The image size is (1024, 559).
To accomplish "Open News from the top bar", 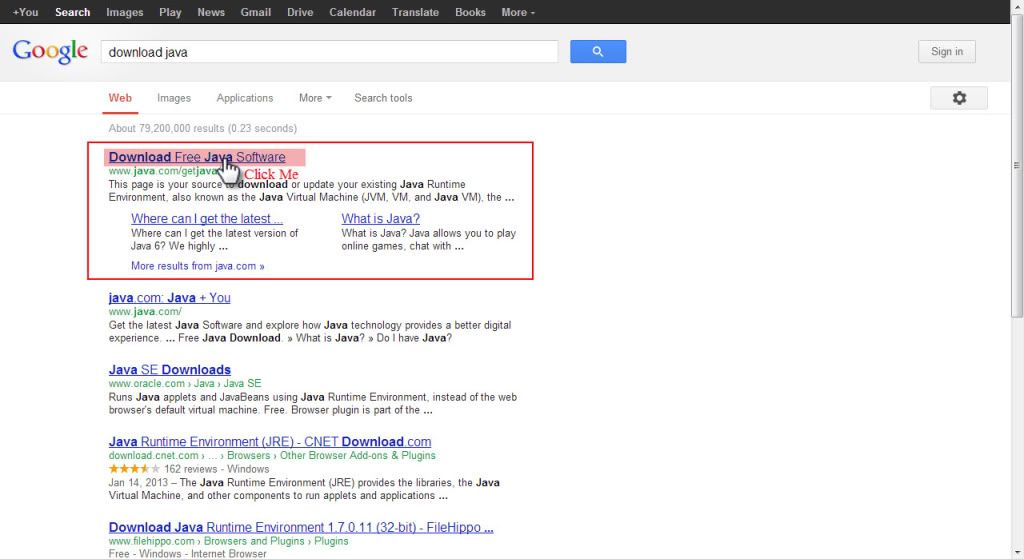I will (211, 12).
